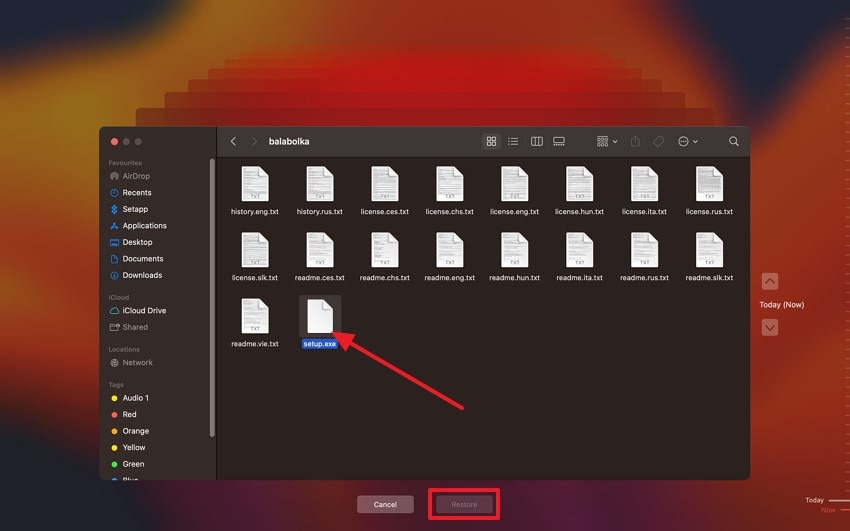The width and height of the screenshot is (850, 531).
Task: Click the Cancel button
Action: click(385, 504)
